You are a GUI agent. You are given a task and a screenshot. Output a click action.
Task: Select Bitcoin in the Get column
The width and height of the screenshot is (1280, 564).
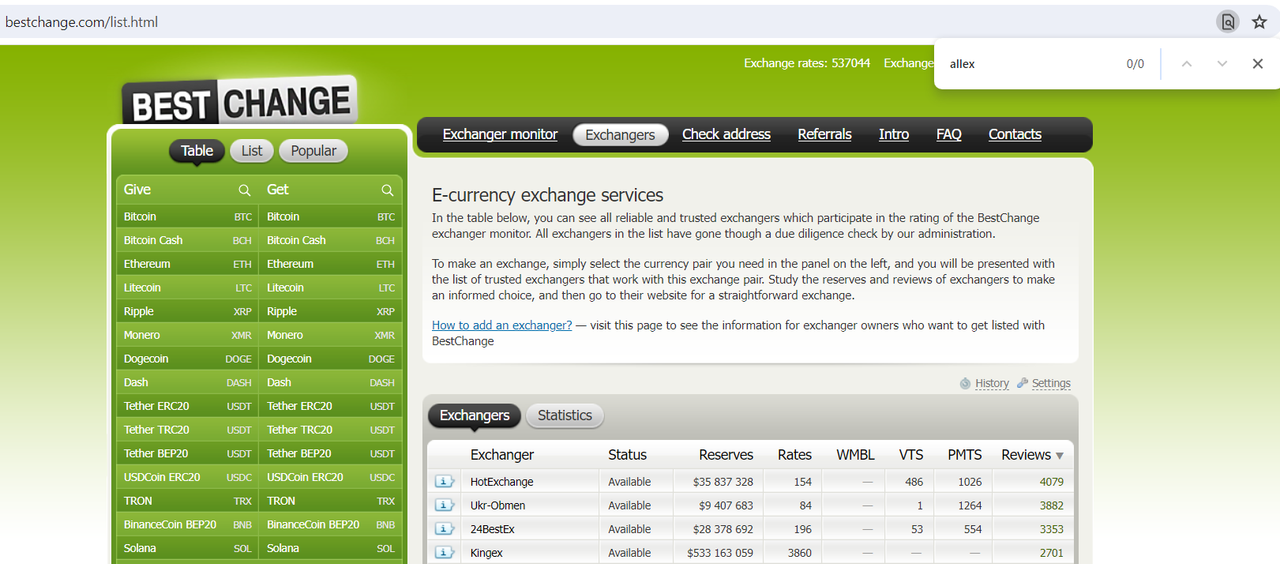click(x=331, y=217)
